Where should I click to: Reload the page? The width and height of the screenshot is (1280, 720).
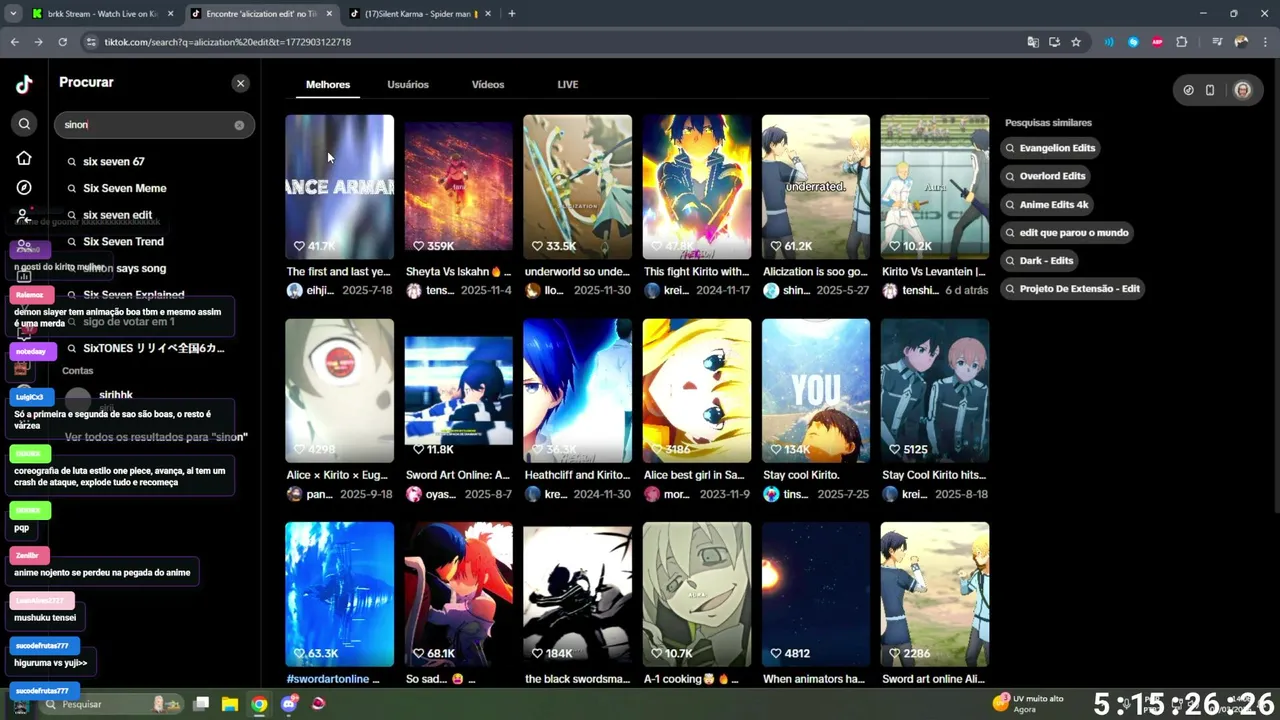pos(62,42)
